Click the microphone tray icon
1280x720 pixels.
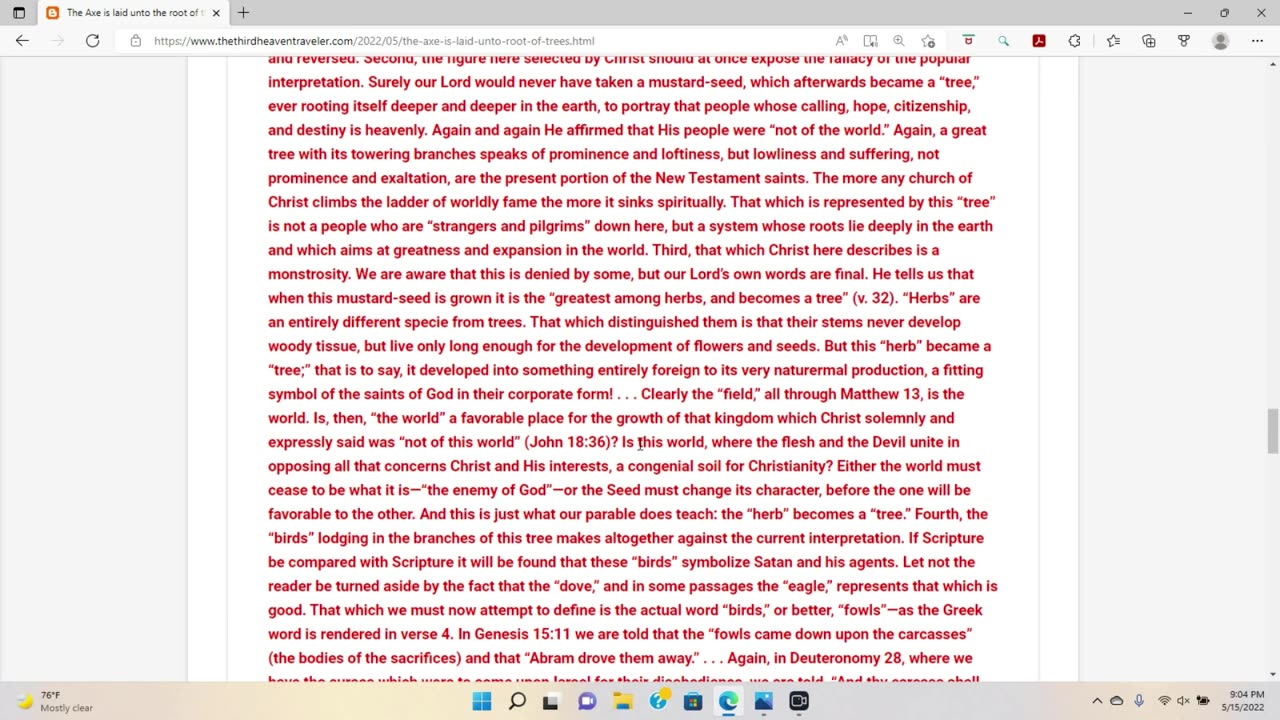click(1139, 701)
